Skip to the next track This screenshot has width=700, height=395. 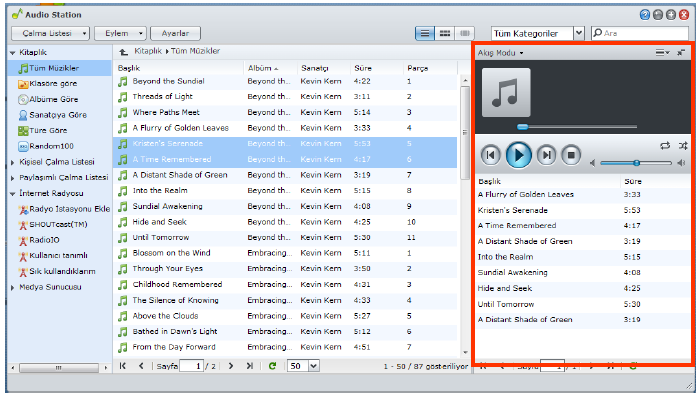[546, 155]
